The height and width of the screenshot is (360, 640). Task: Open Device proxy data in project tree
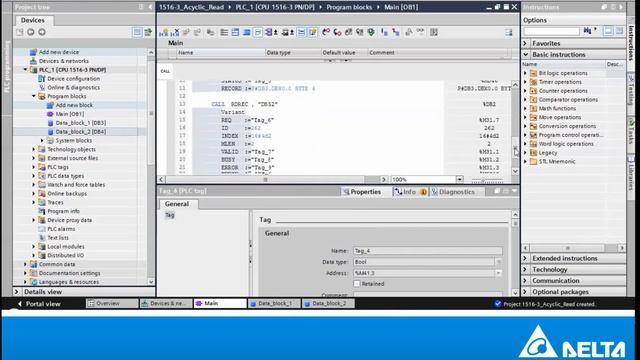tap(69, 220)
